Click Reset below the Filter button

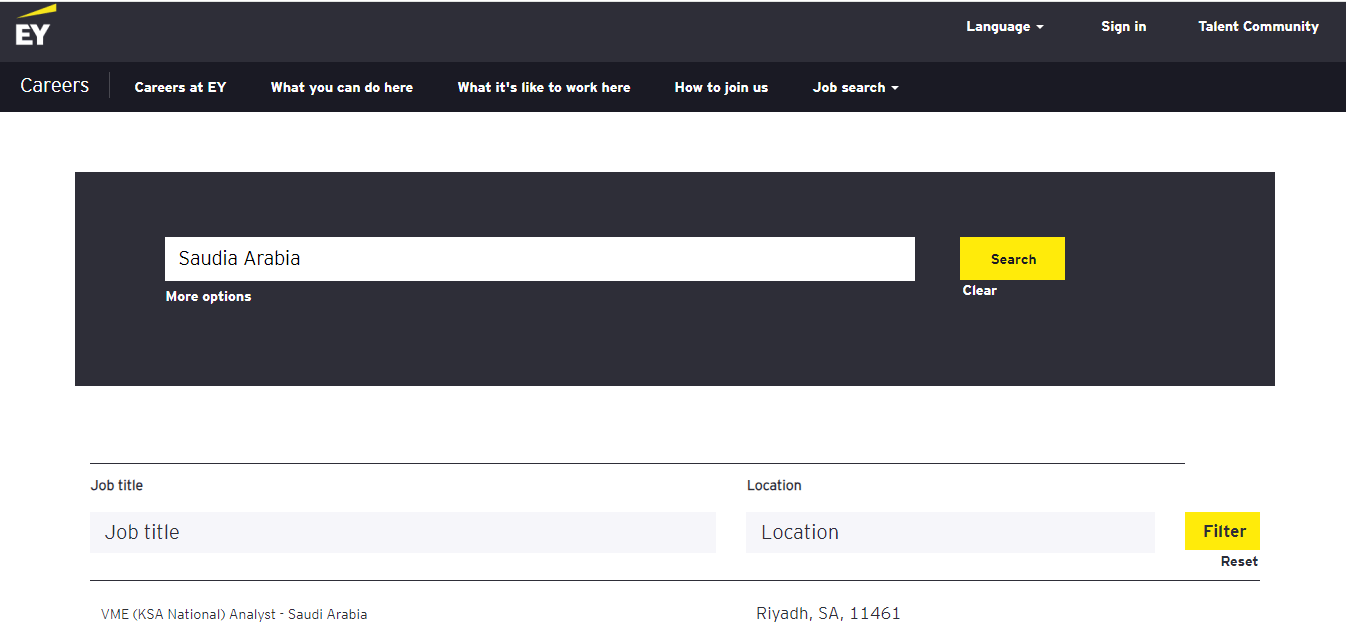[1239, 561]
